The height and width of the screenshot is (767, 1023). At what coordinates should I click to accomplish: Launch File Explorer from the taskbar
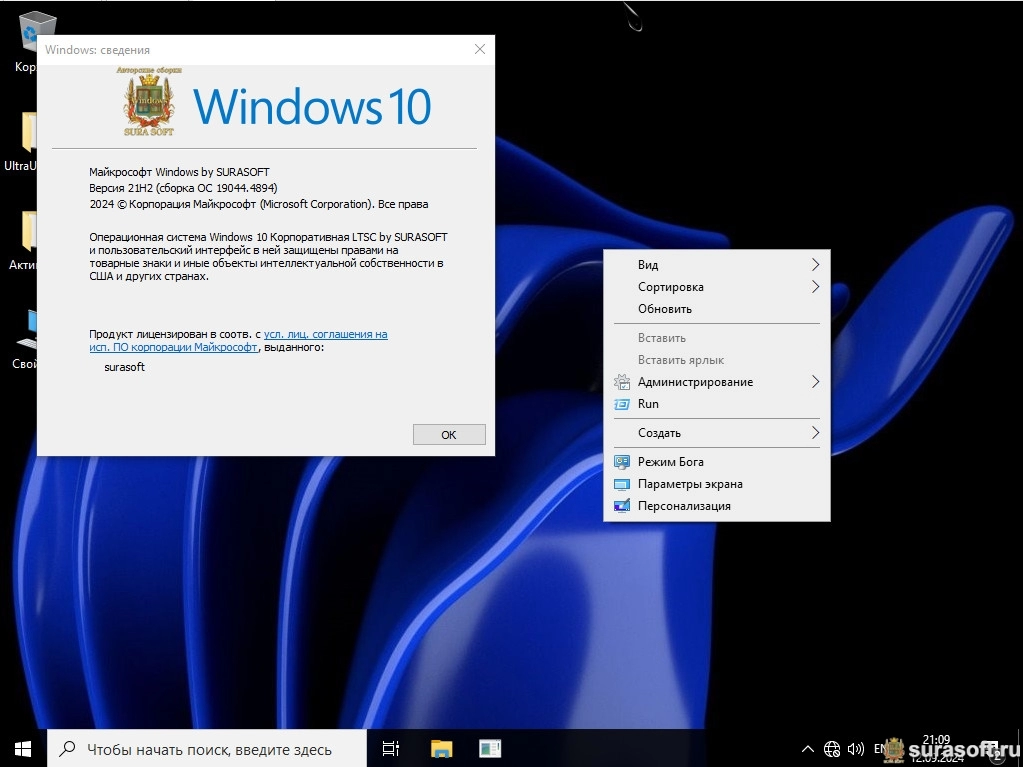(441, 748)
